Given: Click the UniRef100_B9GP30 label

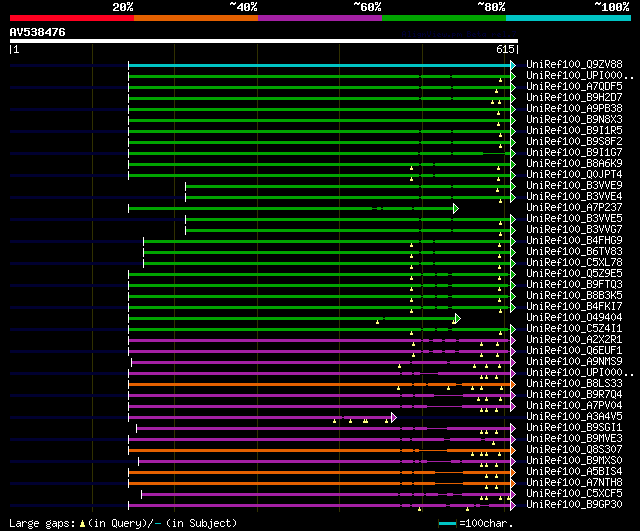Looking at the screenshot, I should pos(574,505).
